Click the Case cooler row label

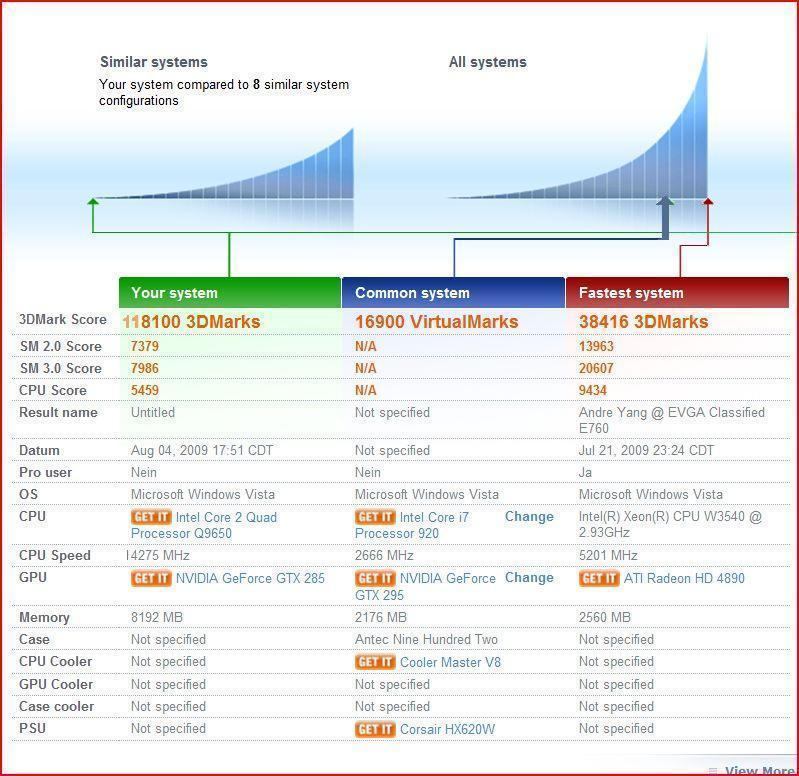coord(57,706)
